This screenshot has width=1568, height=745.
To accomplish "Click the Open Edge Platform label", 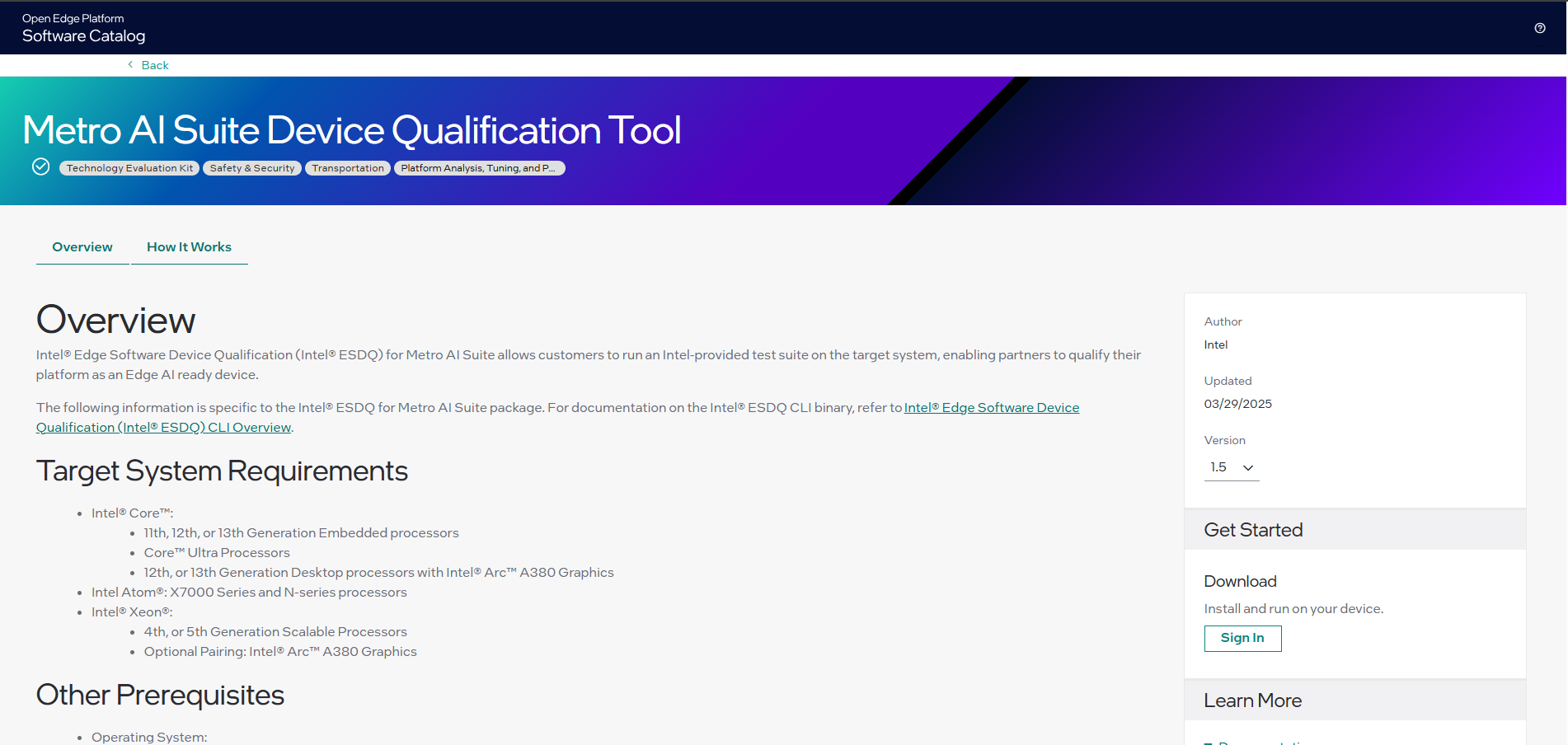I will click(73, 18).
